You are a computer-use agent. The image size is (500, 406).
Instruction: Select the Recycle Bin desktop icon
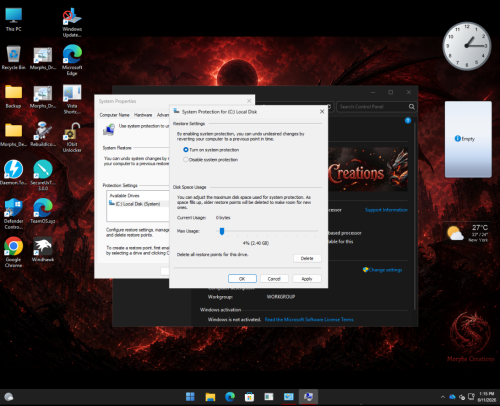coord(13,57)
